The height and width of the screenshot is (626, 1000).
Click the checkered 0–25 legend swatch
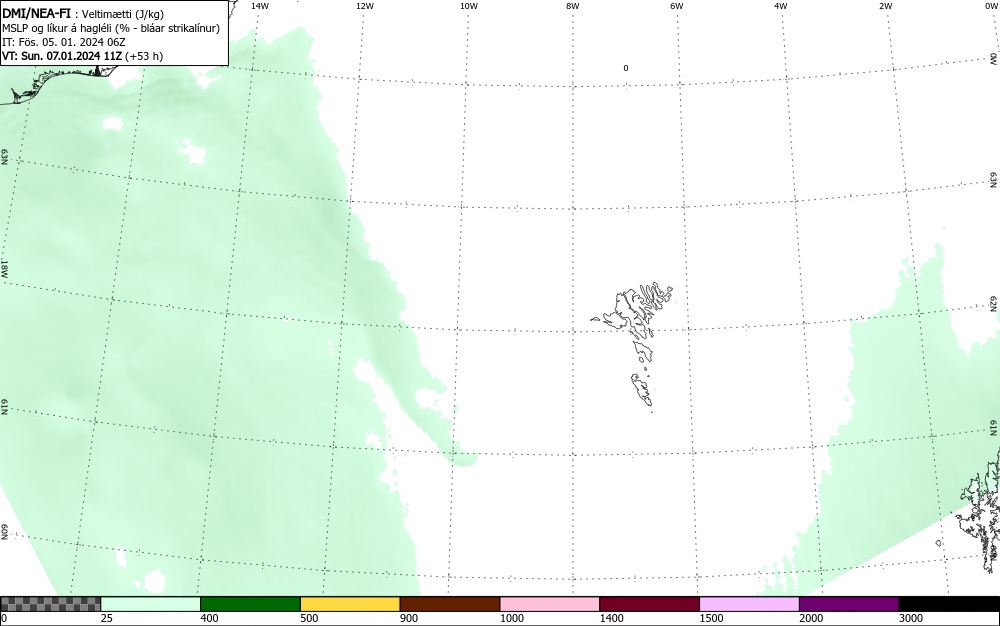tap(50, 604)
